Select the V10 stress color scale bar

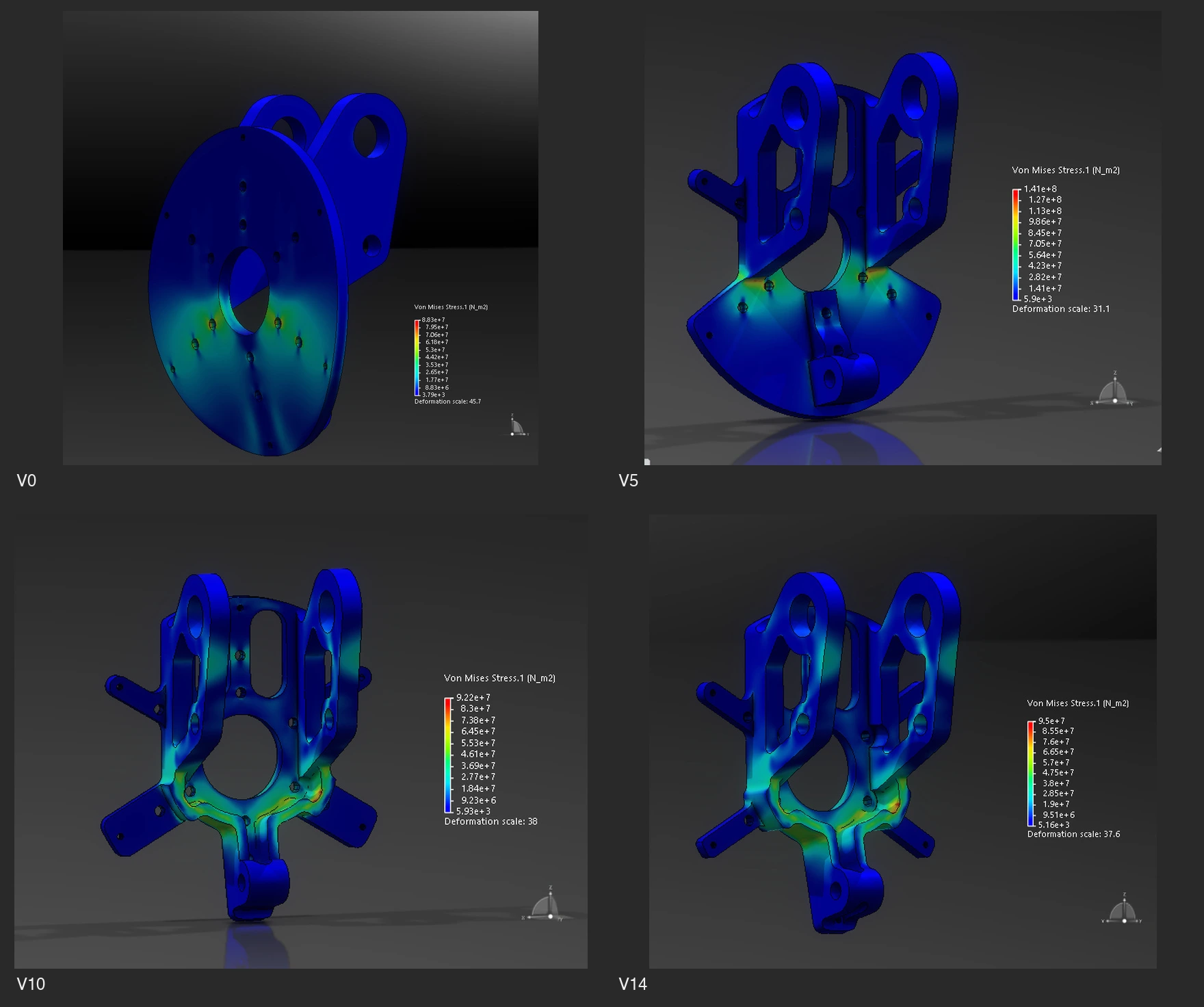pos(448,755)
